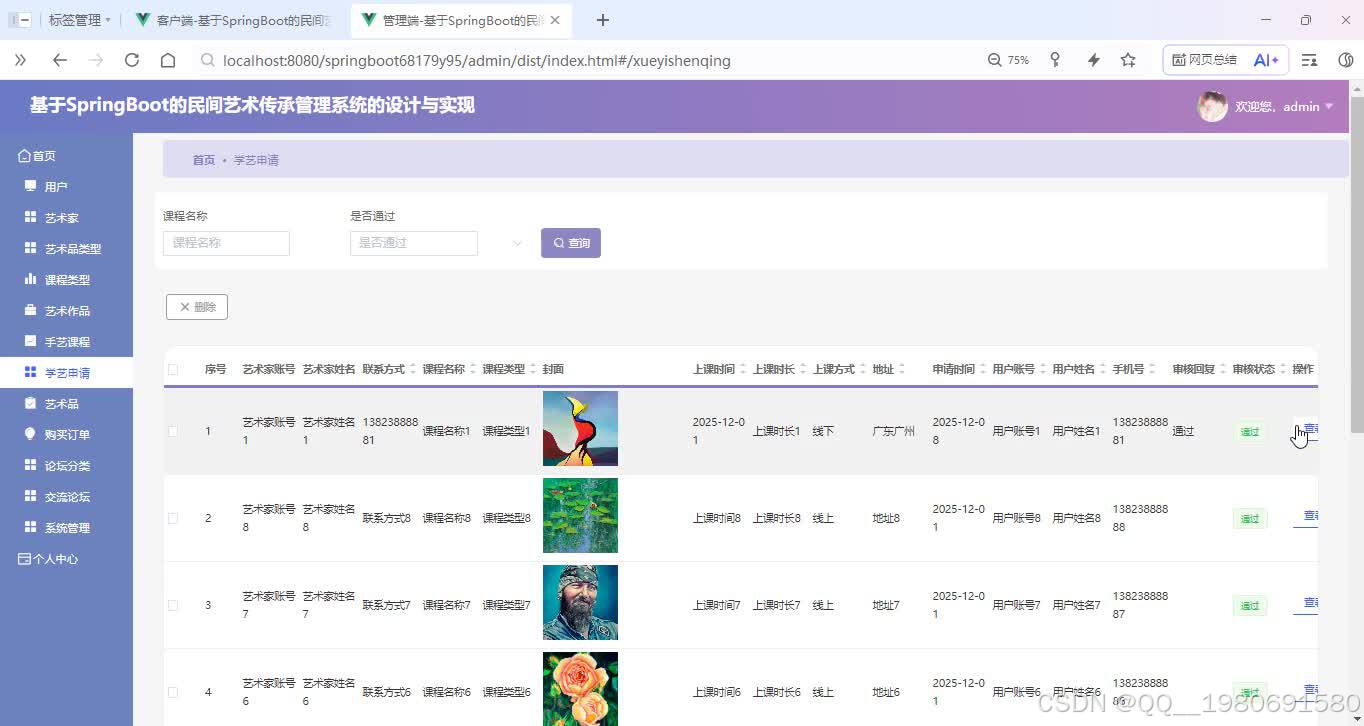The width and height of the screenshot is (1364, 726).
Task: Click the bird painting thumbnail in row 1
Action: coord(580,428)
